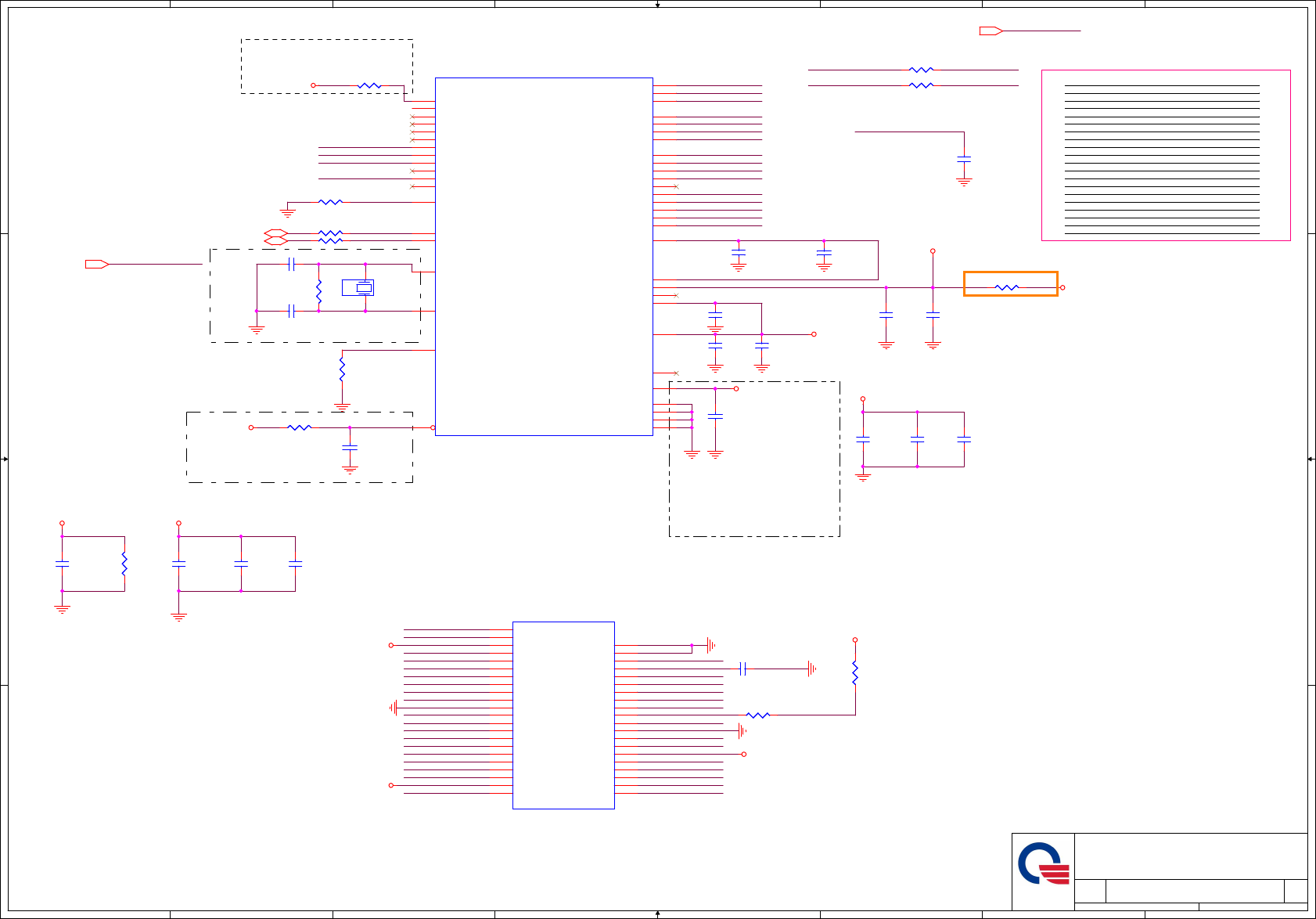Select the grounded resistor left of the main IC
The width and height of the screenshot is (1316, 919).
coord(330,202)
